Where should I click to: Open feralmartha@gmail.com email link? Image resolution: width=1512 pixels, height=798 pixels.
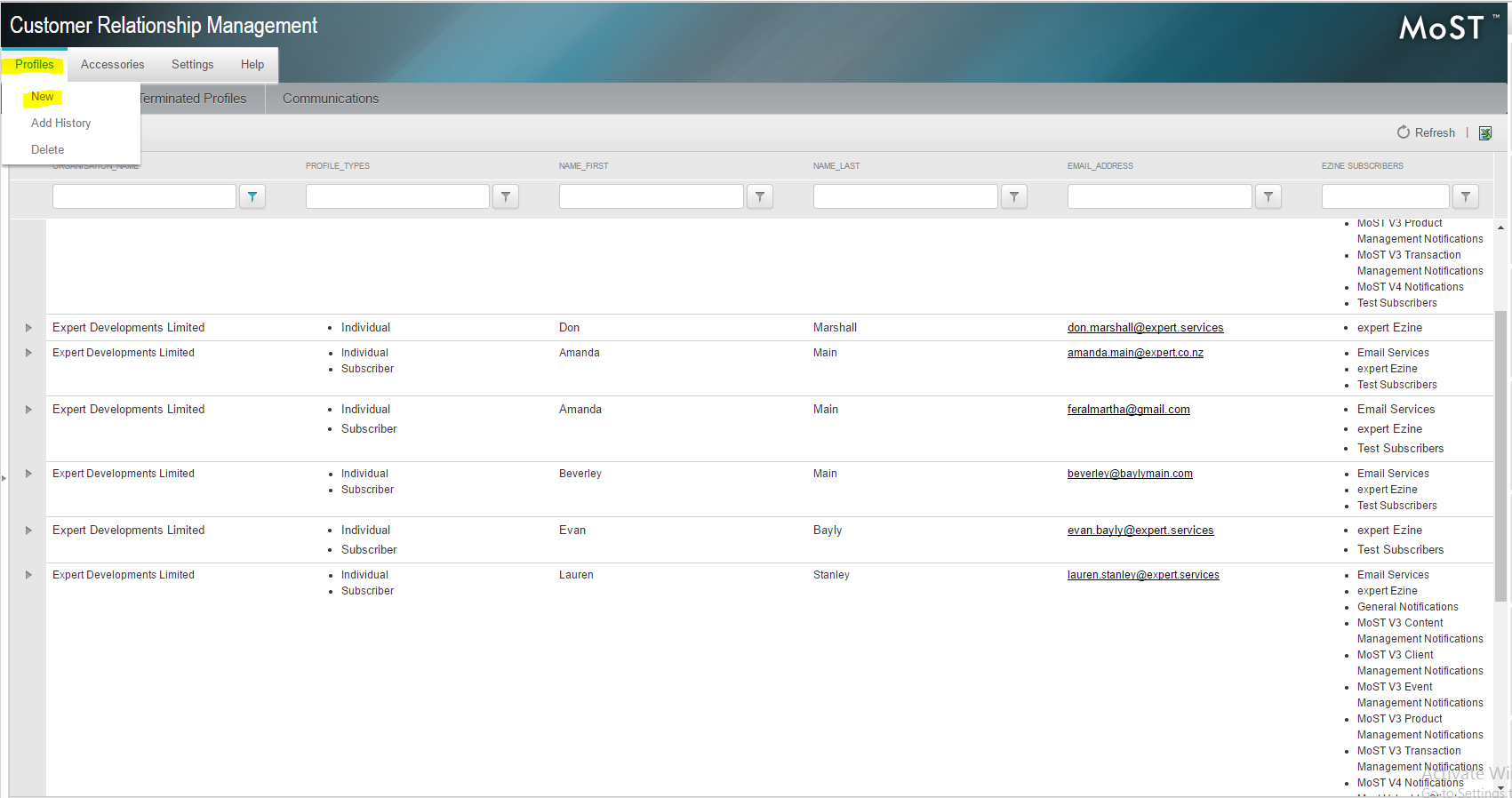[1128, 410]
